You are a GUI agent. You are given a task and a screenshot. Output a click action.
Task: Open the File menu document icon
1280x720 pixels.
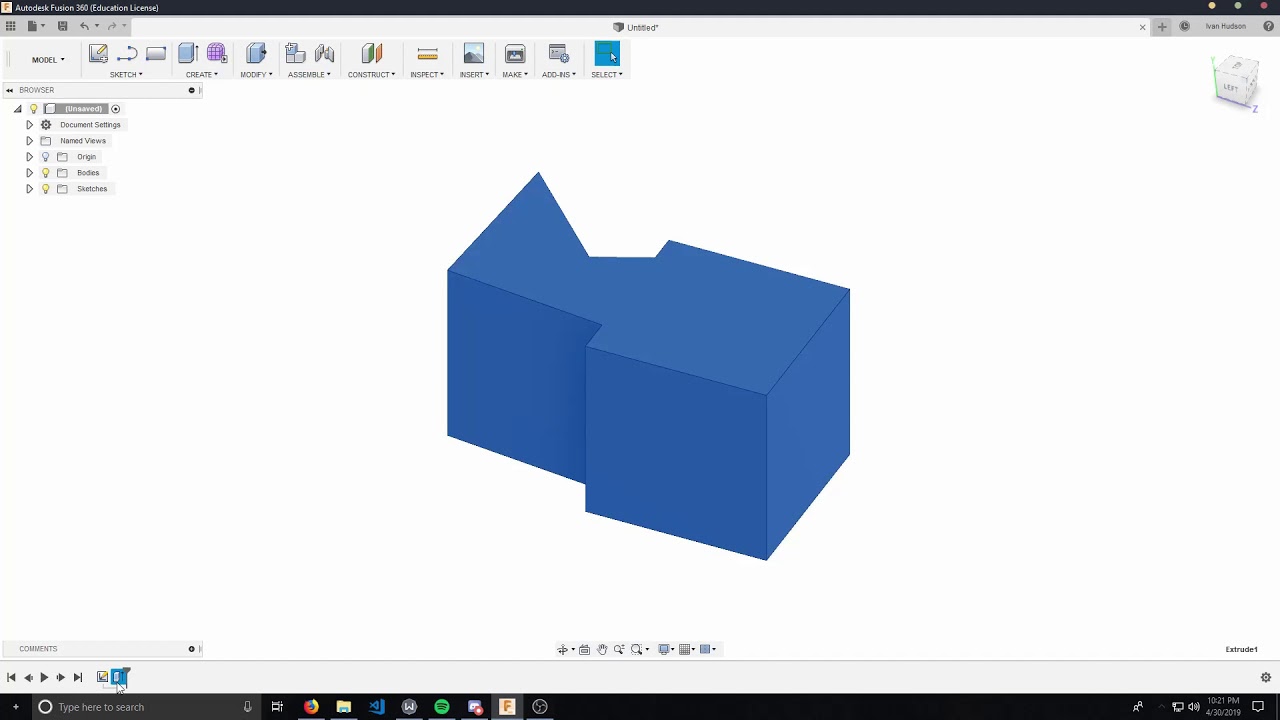[x=33, y=26]
